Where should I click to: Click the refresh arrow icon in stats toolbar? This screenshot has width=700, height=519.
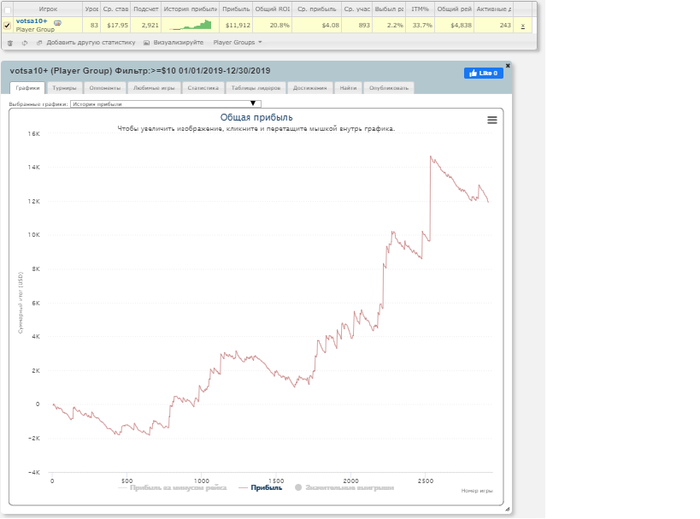[25, 43]
